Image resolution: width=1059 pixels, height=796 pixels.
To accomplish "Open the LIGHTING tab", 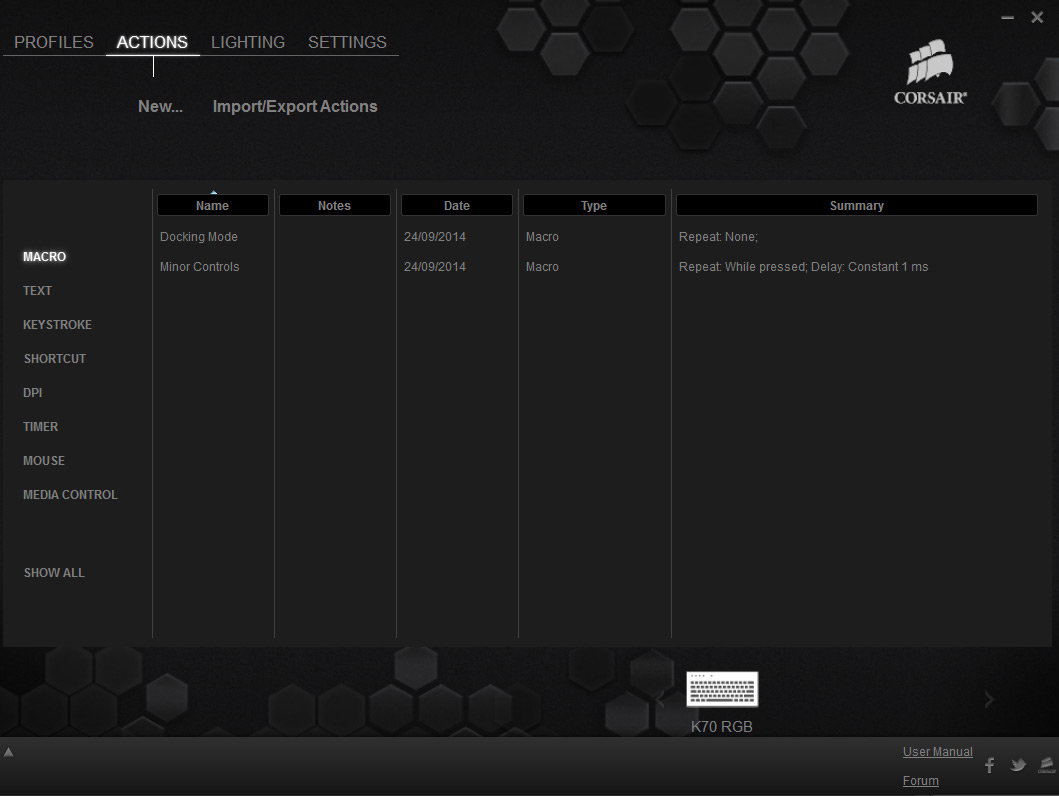I will (x=248, y=43).
